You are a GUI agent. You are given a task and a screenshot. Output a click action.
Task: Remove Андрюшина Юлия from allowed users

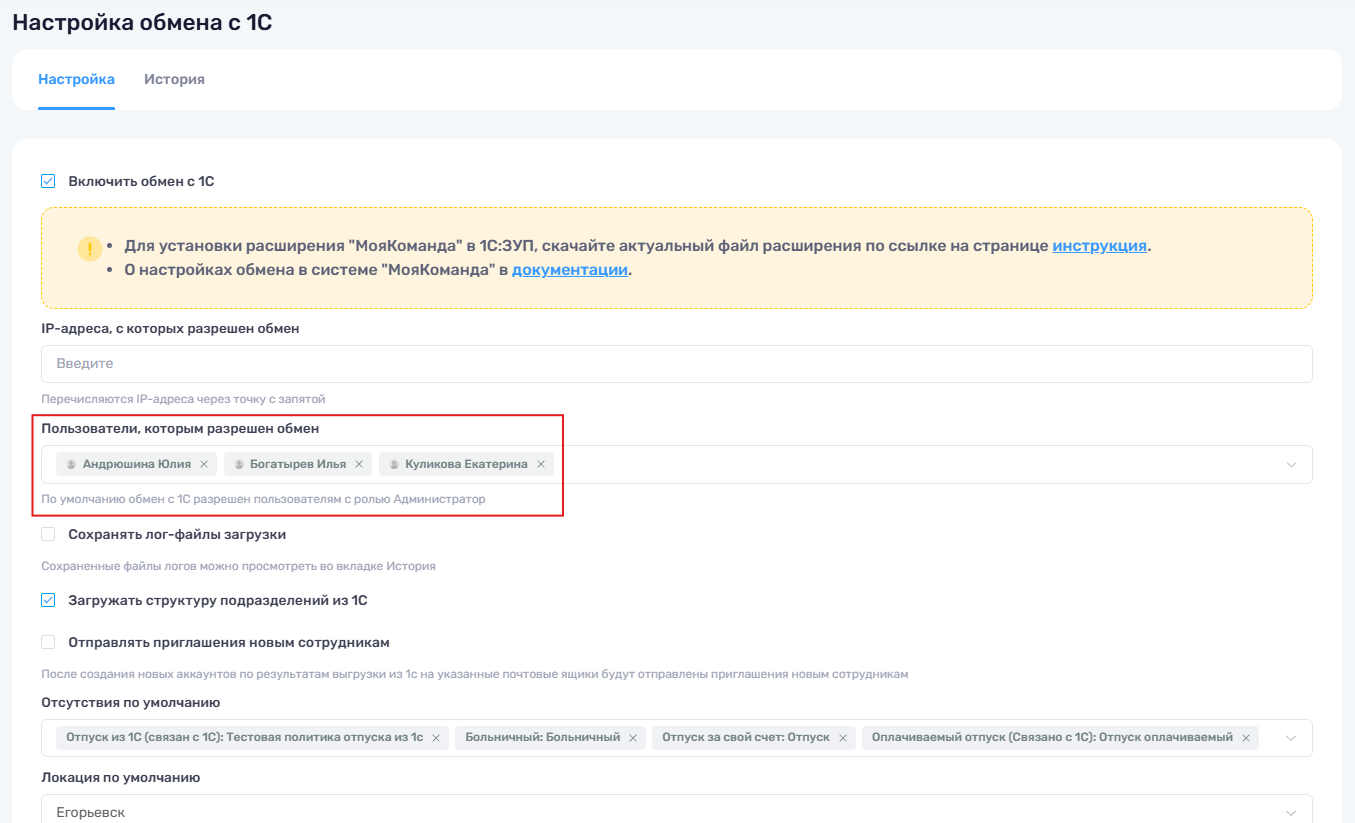[x=204, y=464]
